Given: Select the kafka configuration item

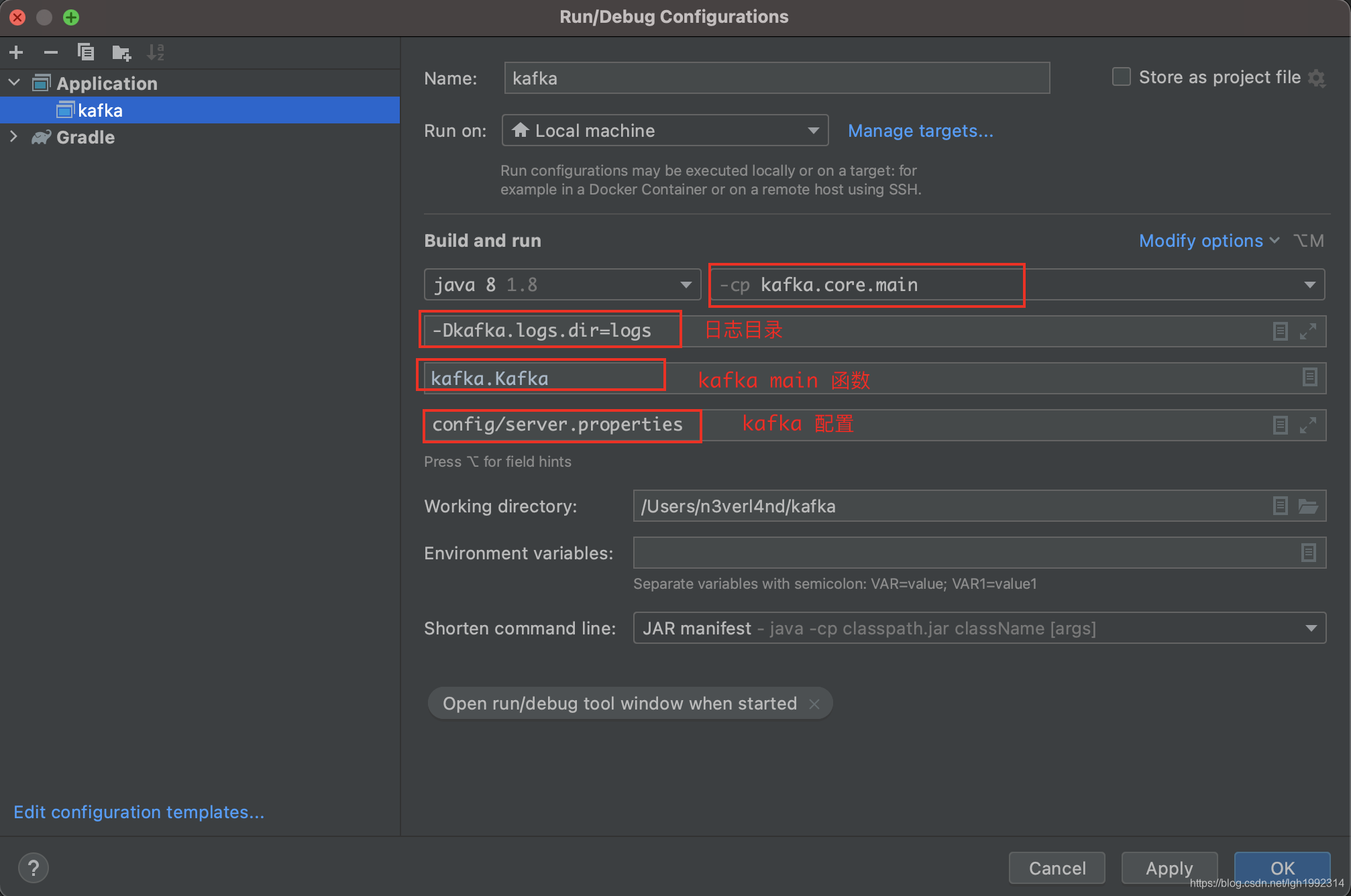Looking at the screenshot, I should click(x=200, y=110).
